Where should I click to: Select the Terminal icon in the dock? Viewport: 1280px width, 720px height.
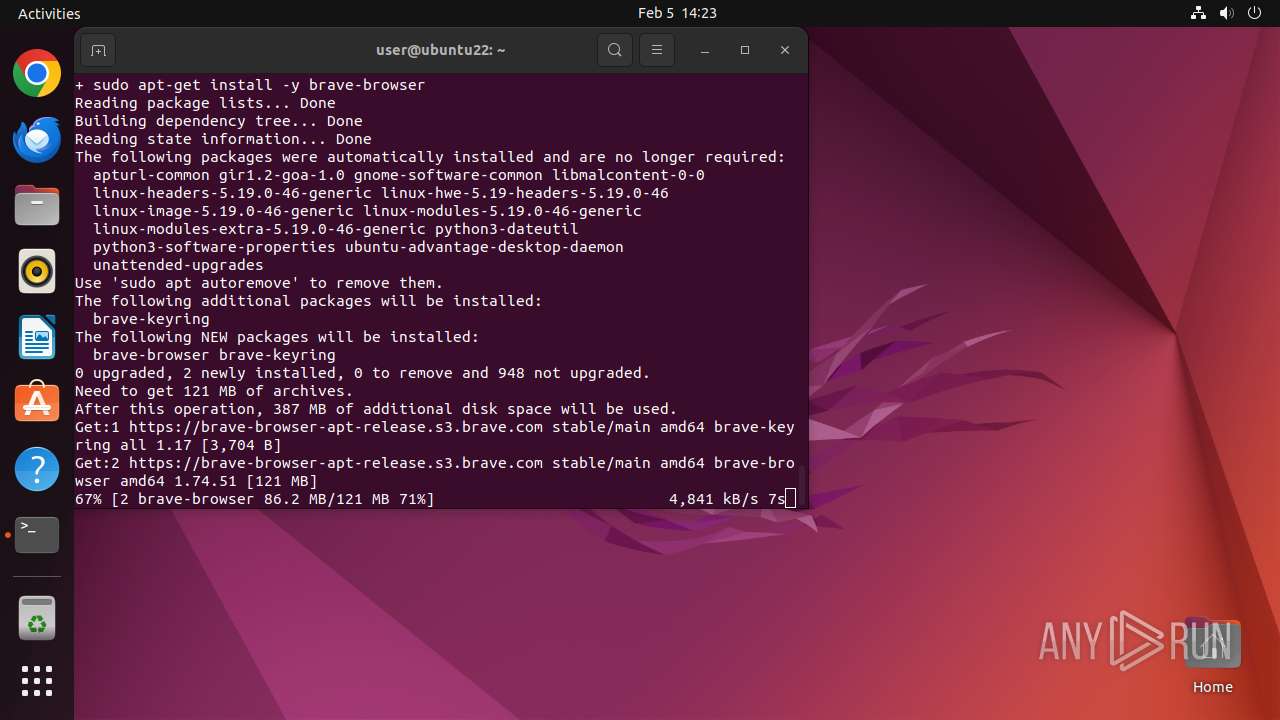tap(37, 534)
